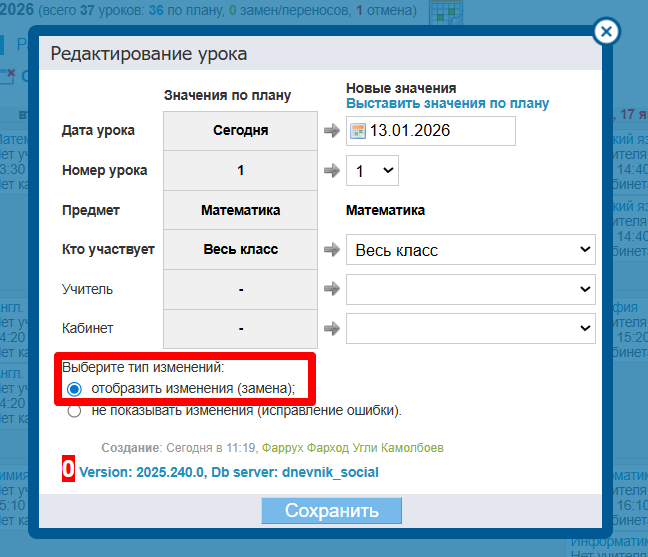Open author link Фаррух Фарход Угли Камолбоев
This screenshot has height=557, width=648.
point(354,448)
